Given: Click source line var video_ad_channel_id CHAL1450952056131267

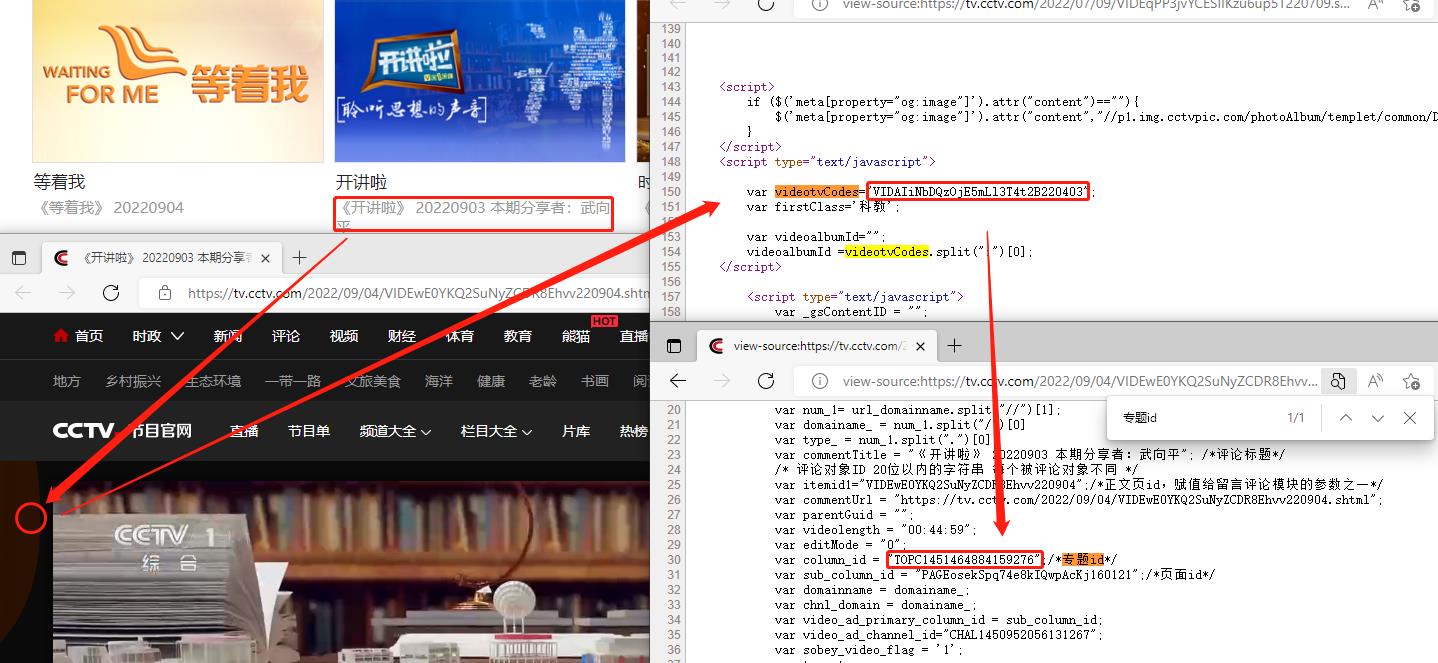Looking at the screenshot, I should point(938,635).
